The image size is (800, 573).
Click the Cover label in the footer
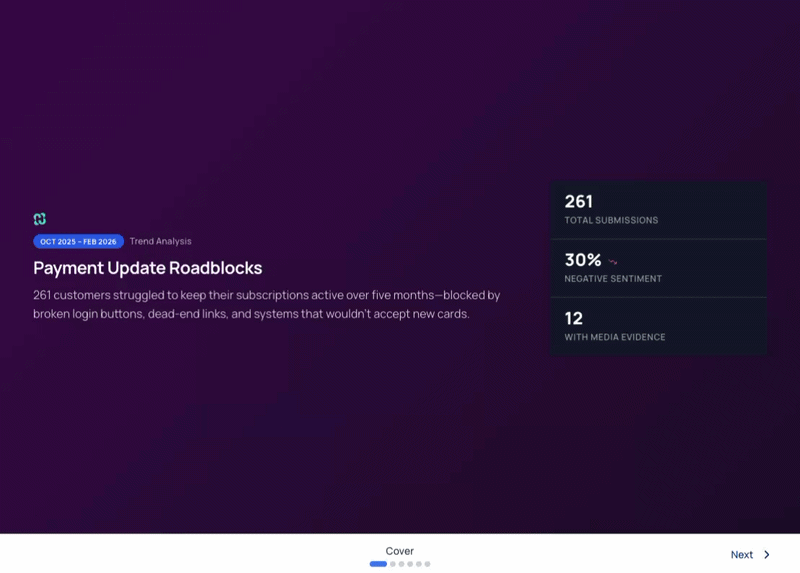coord(399,551)
